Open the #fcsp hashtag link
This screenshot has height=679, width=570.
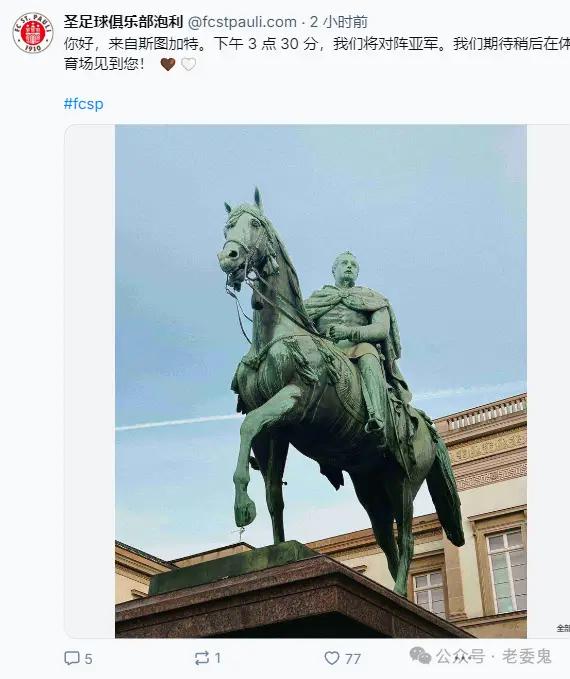click(x=84, y=104)
